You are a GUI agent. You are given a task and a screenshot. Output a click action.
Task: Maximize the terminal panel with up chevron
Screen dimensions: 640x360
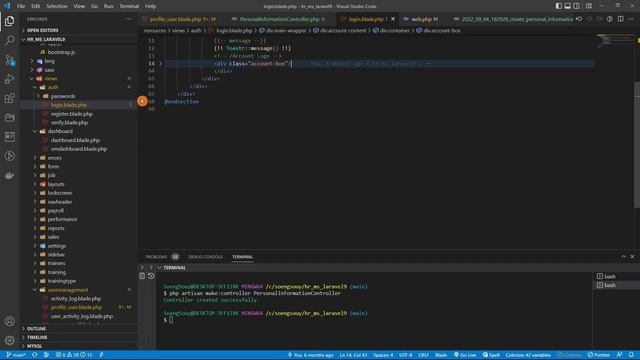click(623, 257)
